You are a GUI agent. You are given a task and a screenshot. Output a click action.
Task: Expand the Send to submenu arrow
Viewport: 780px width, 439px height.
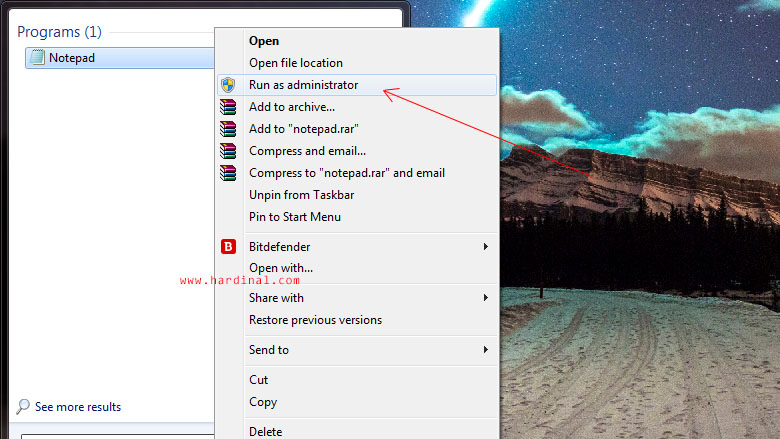click(486, 350)
